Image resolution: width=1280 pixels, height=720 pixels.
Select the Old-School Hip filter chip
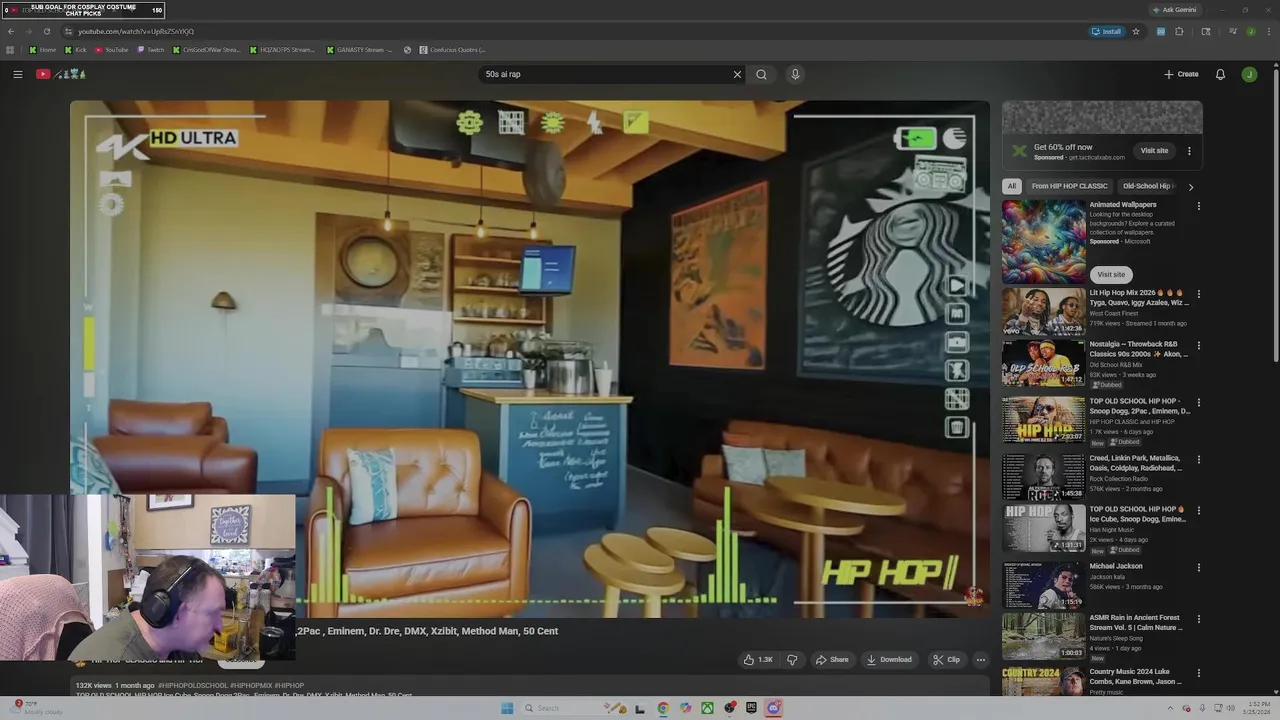click(x=1148, y=186)
